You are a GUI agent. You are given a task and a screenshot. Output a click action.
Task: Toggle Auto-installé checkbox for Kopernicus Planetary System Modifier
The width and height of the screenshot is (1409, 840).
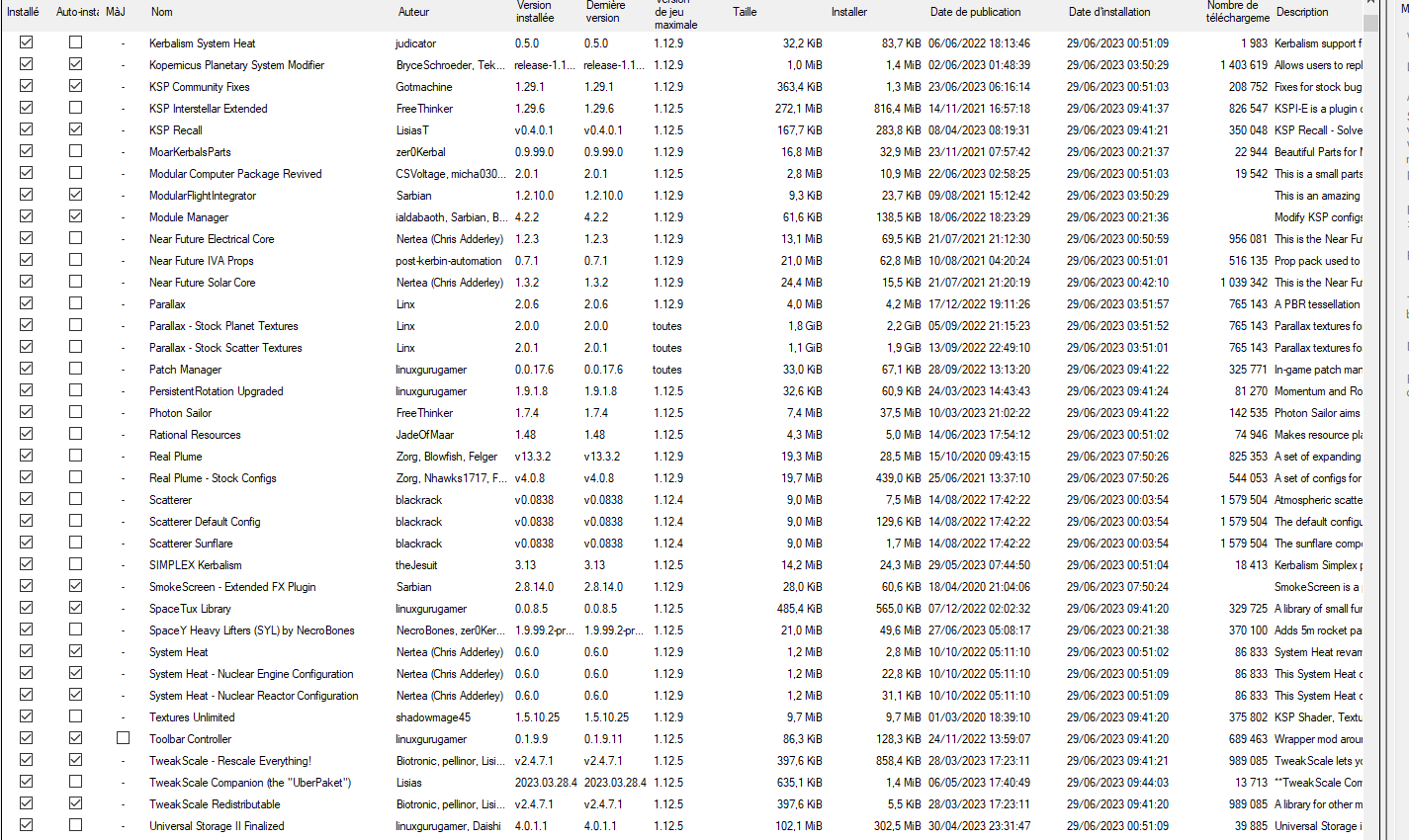coord(75,64)
